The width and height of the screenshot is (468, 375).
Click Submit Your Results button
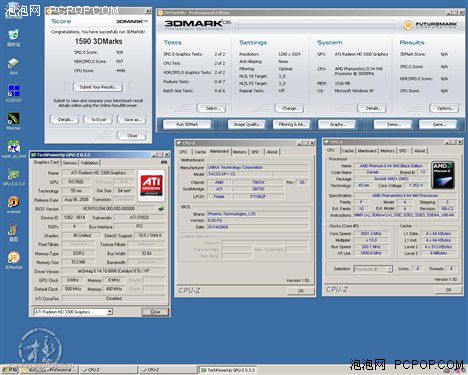[x=98, y=87]
